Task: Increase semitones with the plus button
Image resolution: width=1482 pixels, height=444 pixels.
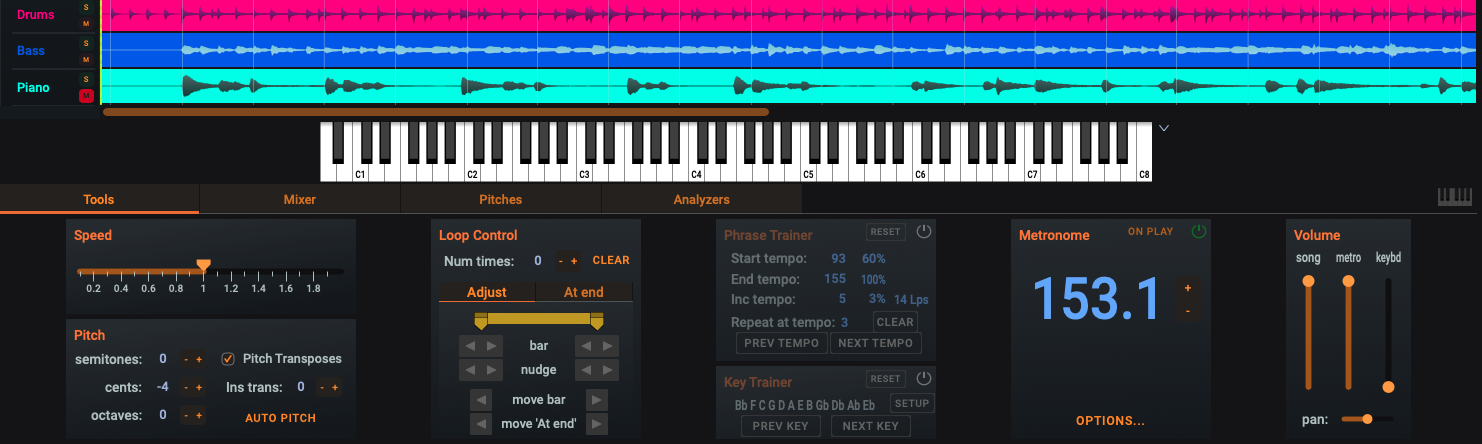Action: [199, 360]
